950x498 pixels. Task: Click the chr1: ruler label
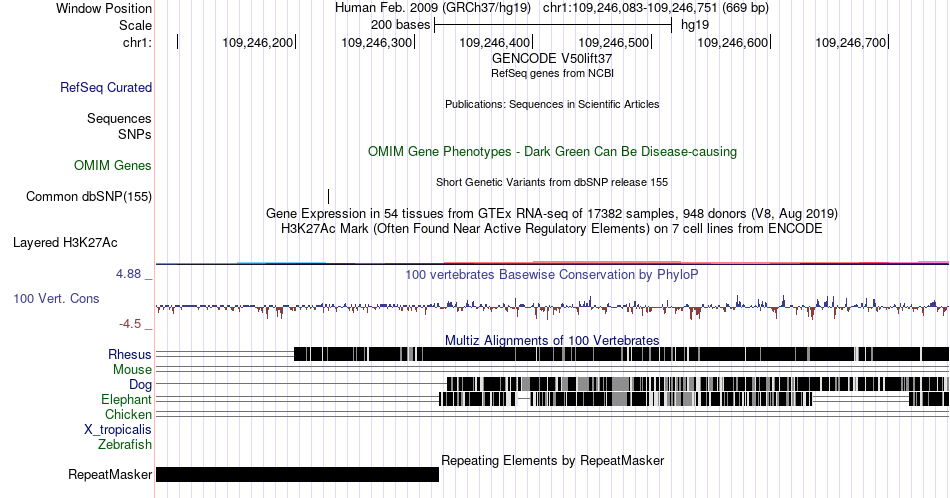tap(137, 42)
